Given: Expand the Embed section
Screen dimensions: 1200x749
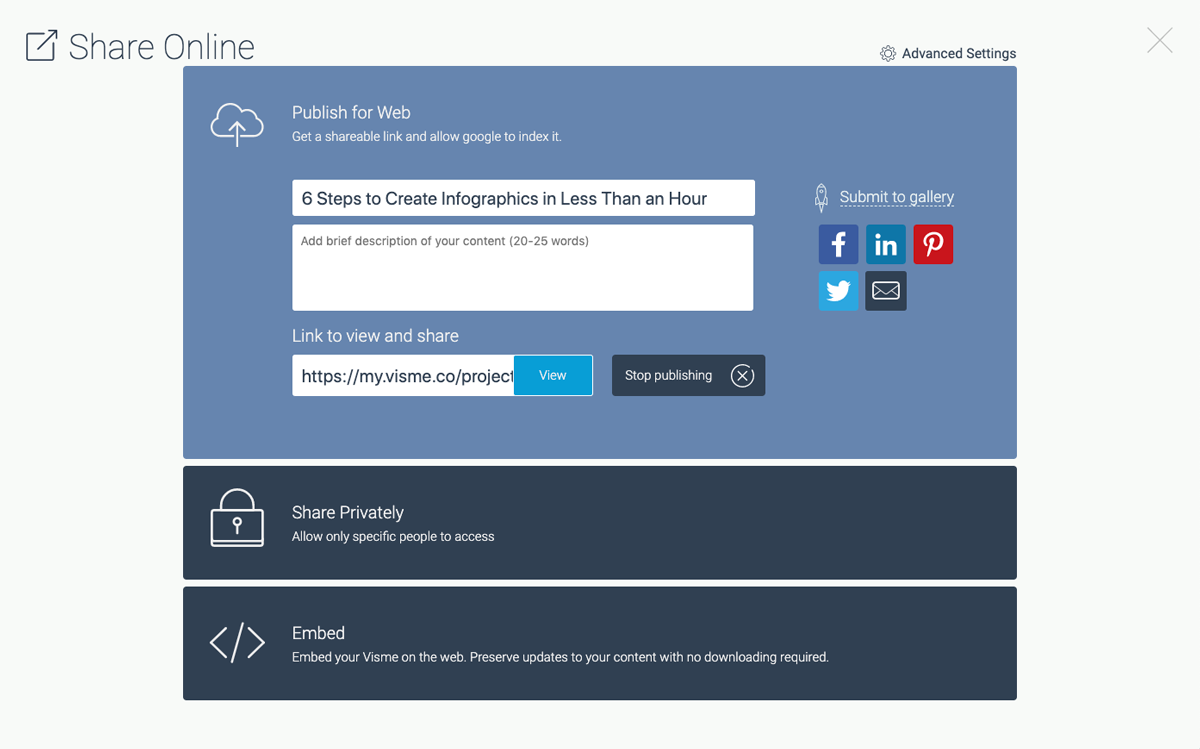Looking at the screenshot, I should tap(600, 643).
